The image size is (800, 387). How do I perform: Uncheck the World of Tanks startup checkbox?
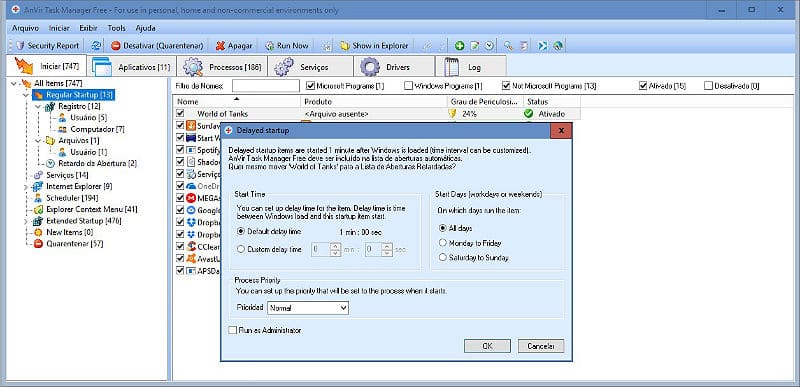click(180, 114)
